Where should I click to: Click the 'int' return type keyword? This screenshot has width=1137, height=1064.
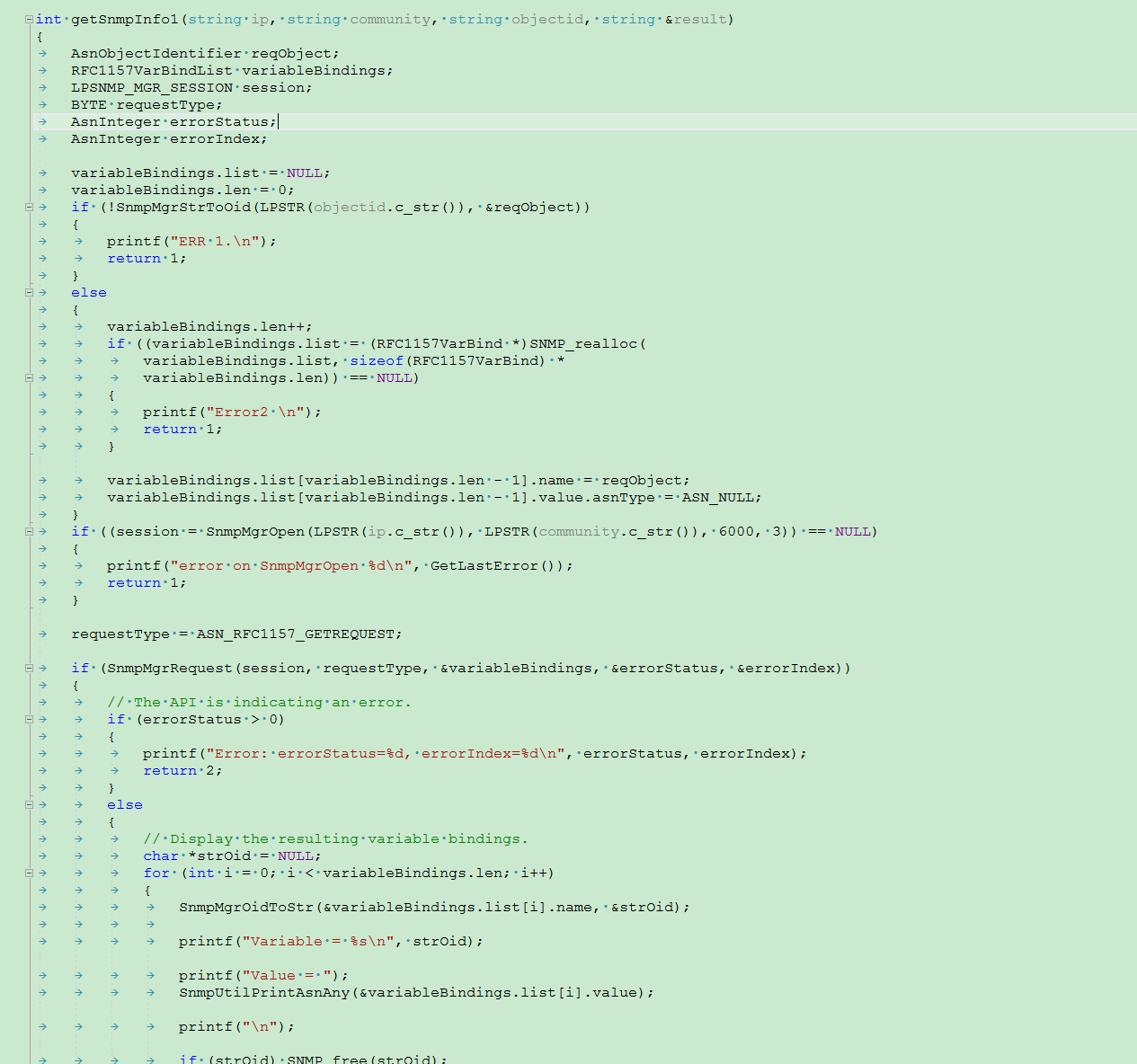[49, 19]
